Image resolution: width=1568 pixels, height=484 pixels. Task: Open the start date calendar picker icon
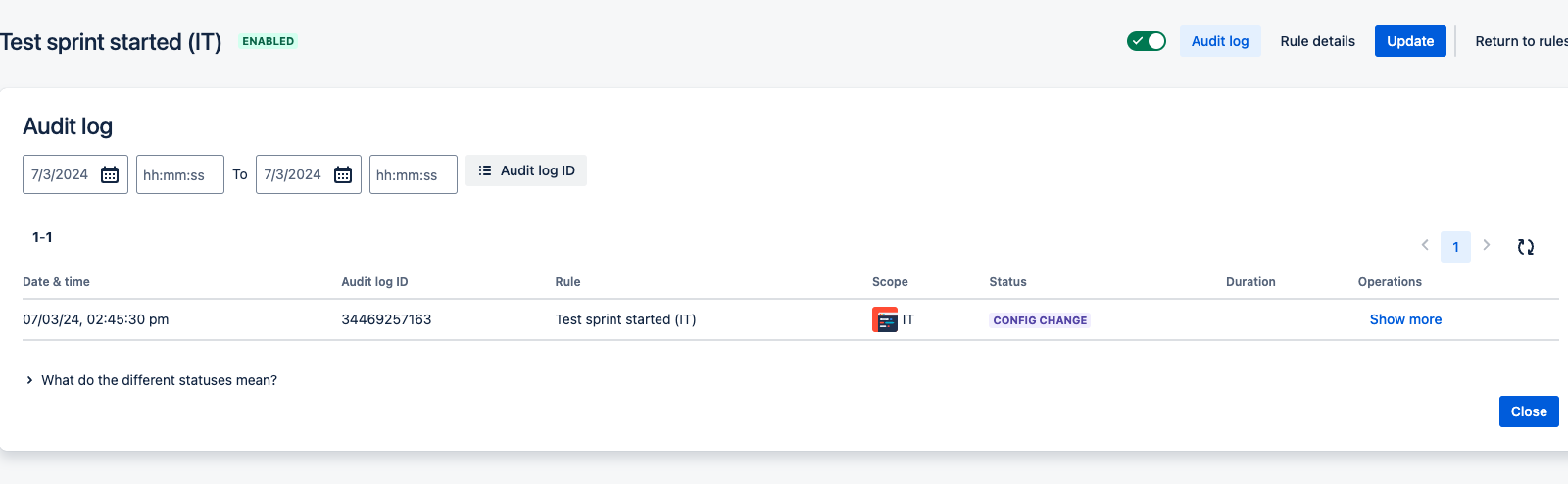(110, 174)
